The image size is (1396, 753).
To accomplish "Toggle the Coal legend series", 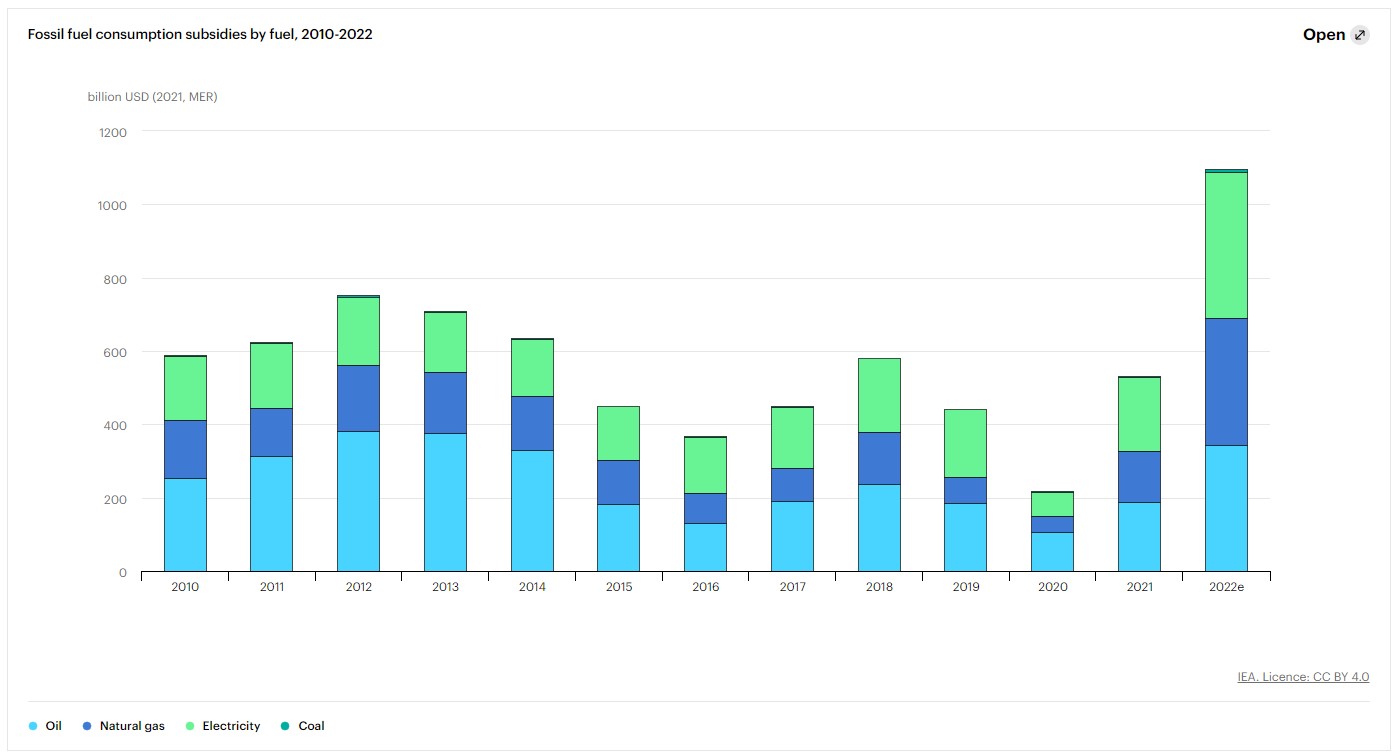I will click(x=311, y=726).
